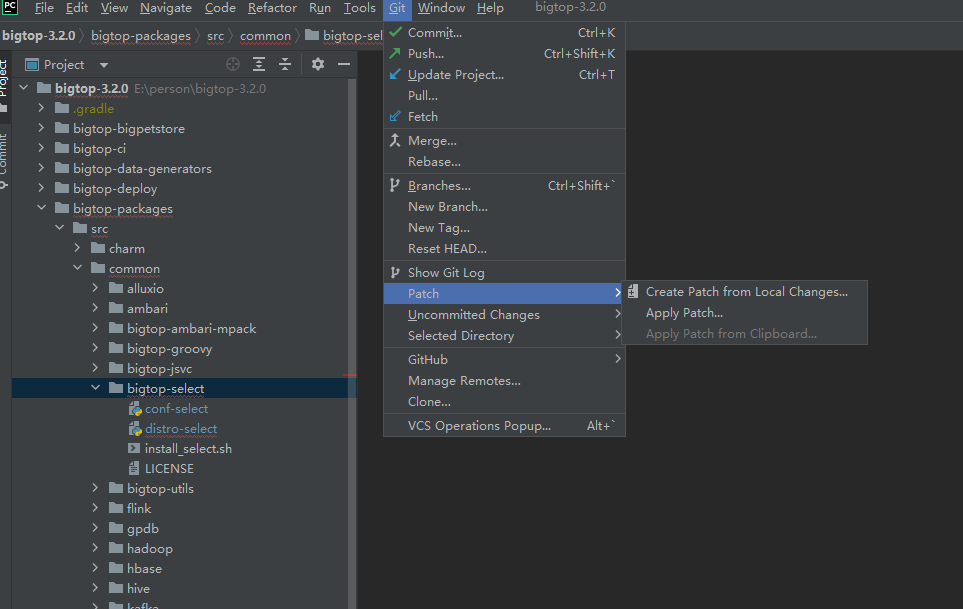Select Manage Remotes... in Git menu
Image resolution: width=963 pixels, height=609 pixels.
(504, 380)
